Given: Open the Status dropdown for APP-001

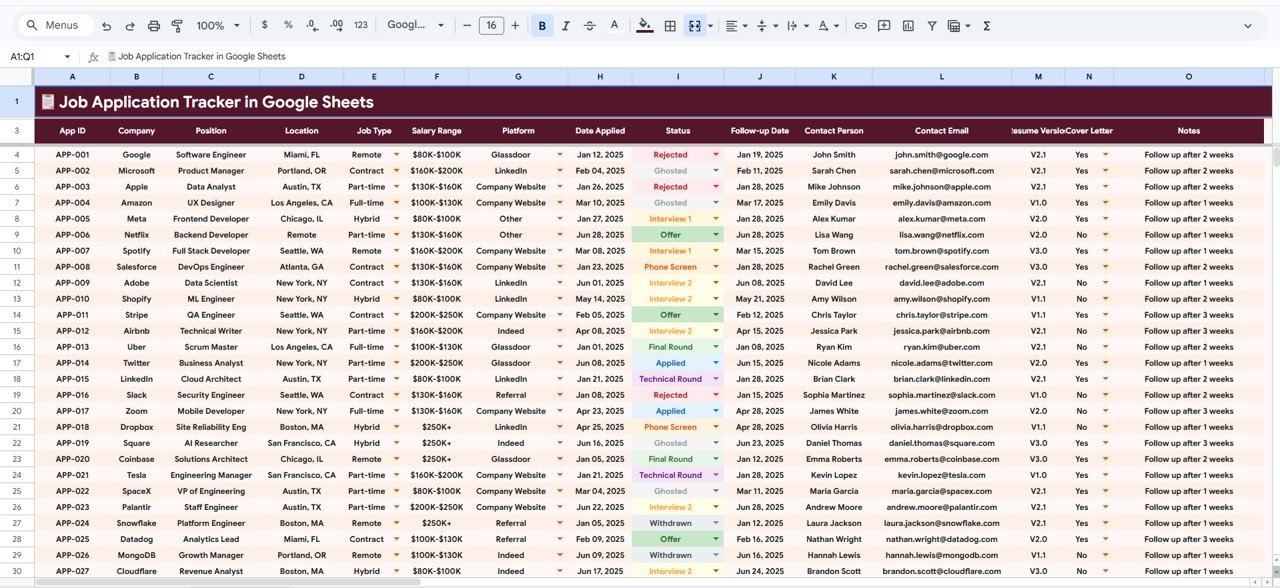Looking at the screenshot, I should tap(717, 154).
